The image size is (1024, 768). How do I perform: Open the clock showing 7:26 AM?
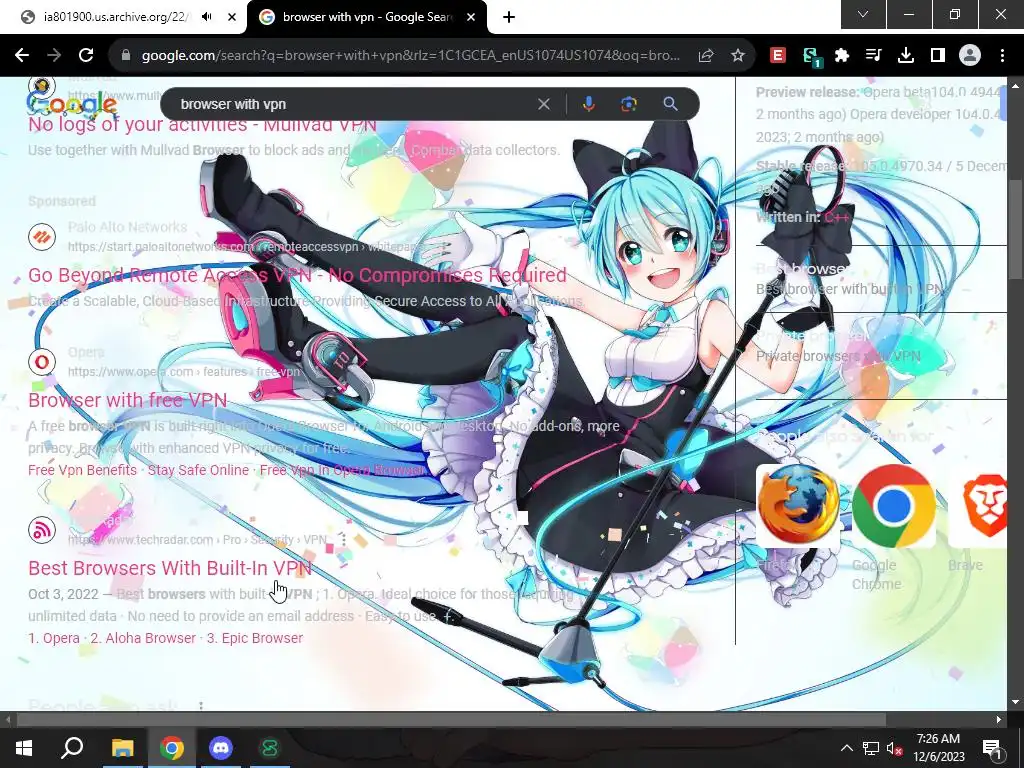(x=938, y=748)
